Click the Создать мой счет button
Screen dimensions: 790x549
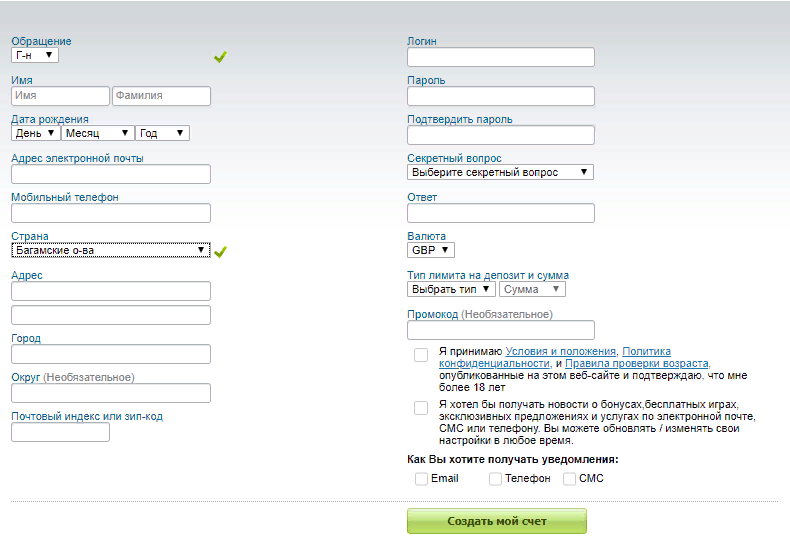[496, 521]
